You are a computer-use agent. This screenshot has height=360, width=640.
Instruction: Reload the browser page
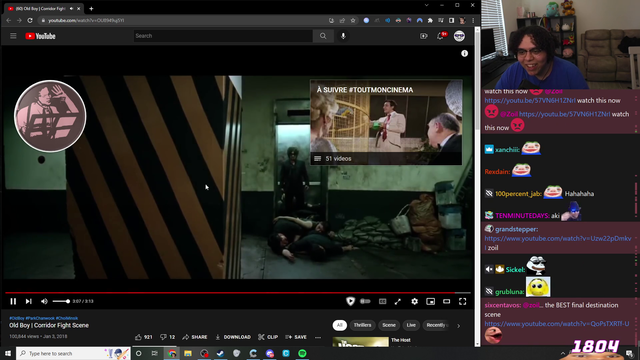coord(30,20)
